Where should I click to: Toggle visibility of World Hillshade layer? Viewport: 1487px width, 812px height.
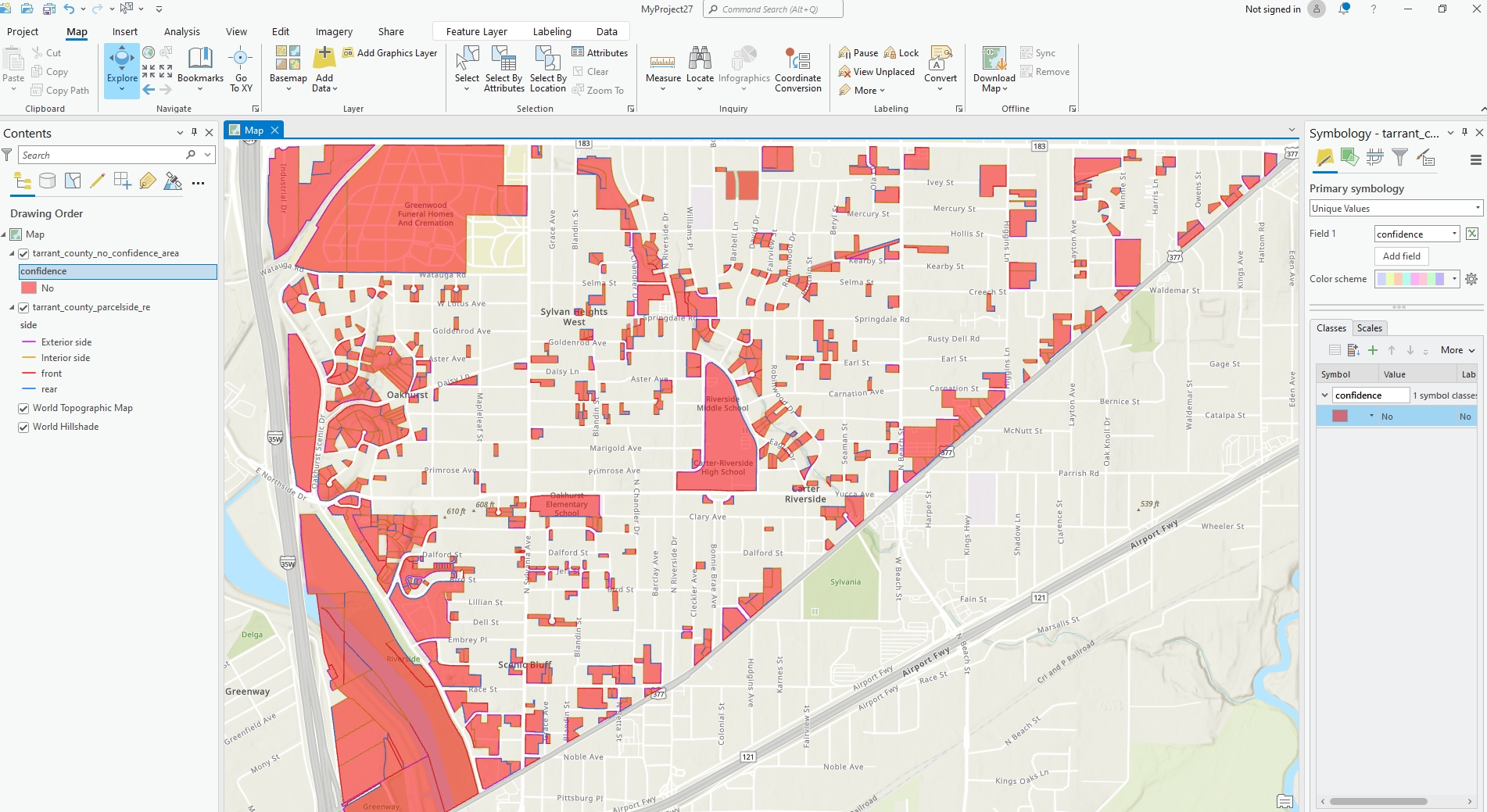coord(24,427)
